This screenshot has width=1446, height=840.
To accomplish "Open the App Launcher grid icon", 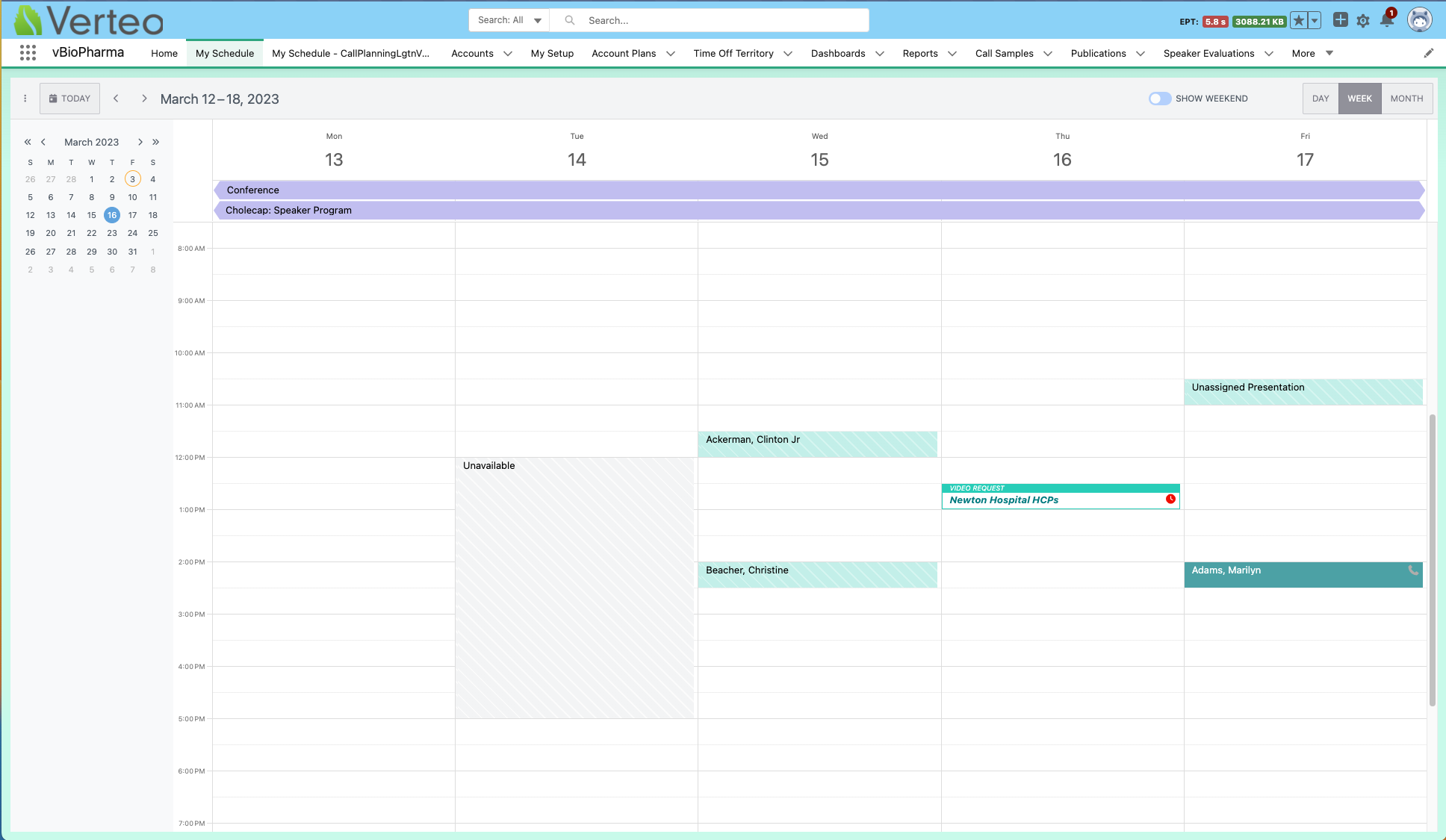I will coord(28,53).
